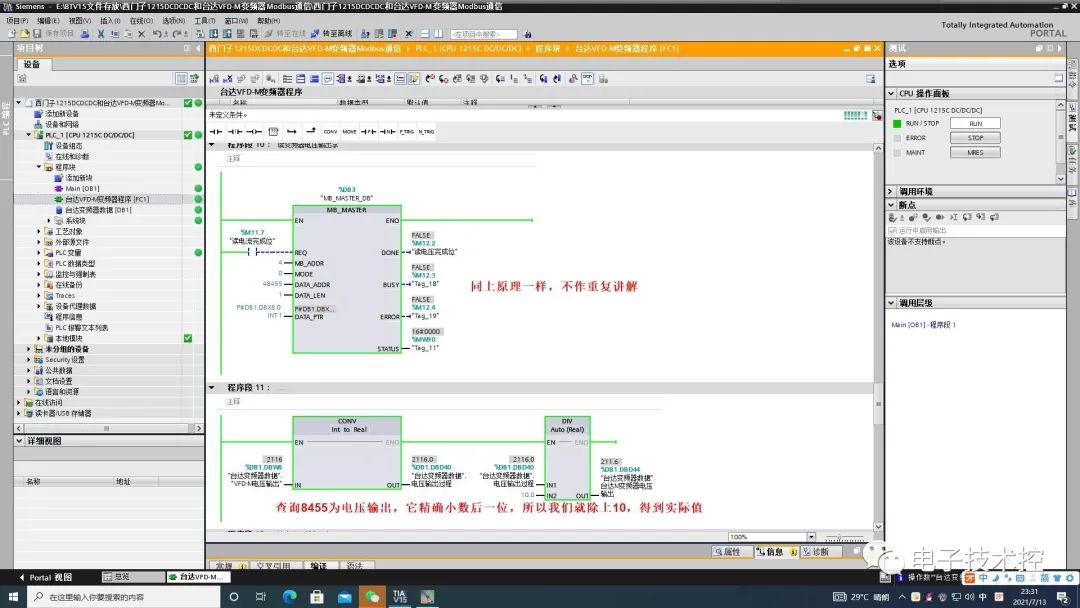This screenshot has height=608, width=1080.
Task: Collapse network 程序段 11
Action: click(x=211, y=388)
